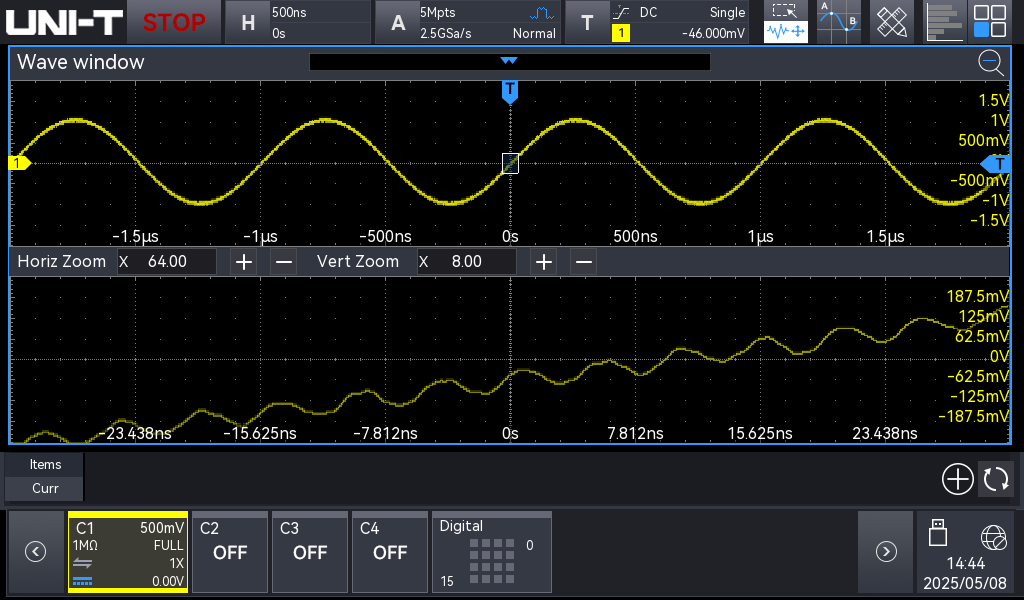The width and height of the screenshot is (1024, 600).
Task: Open the Digital channels panel
Action: pos(491,552)
